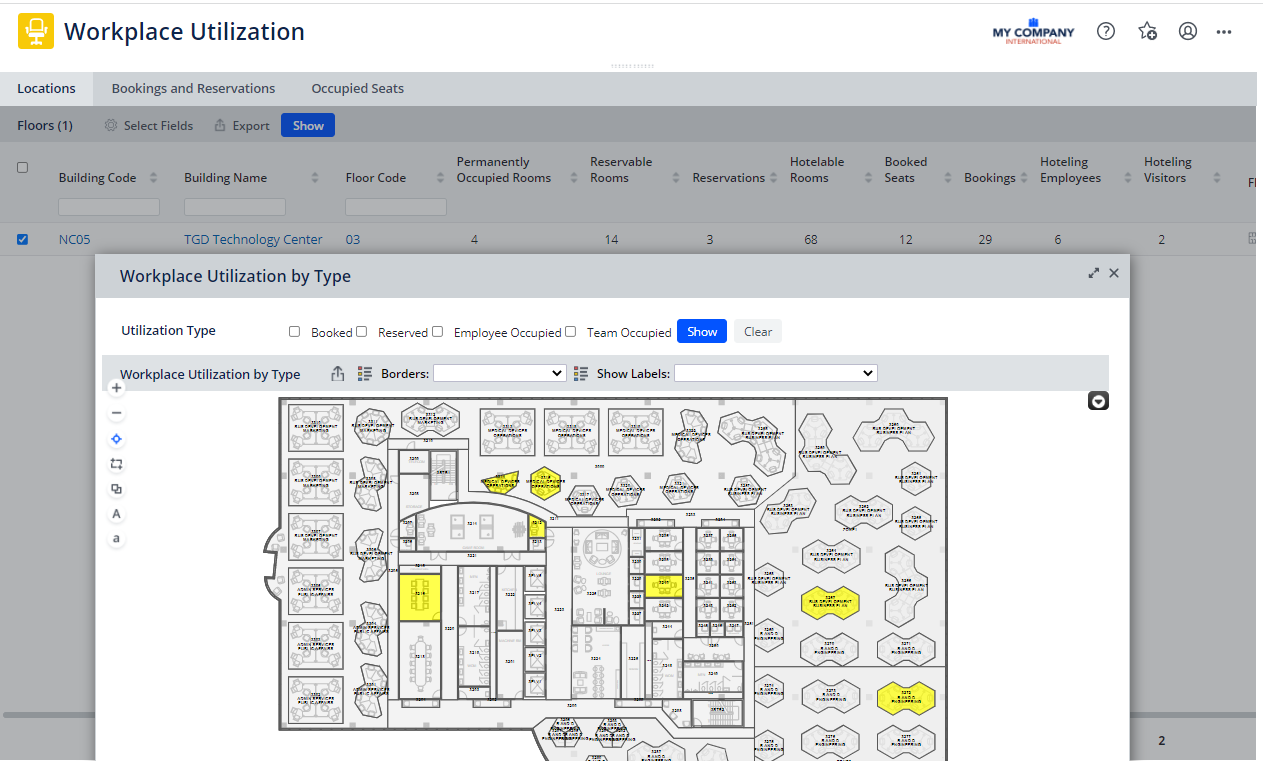The image size is (1263, 761).
Task: Check the Employee Occupied checkbox
Action: coord(437,332)
